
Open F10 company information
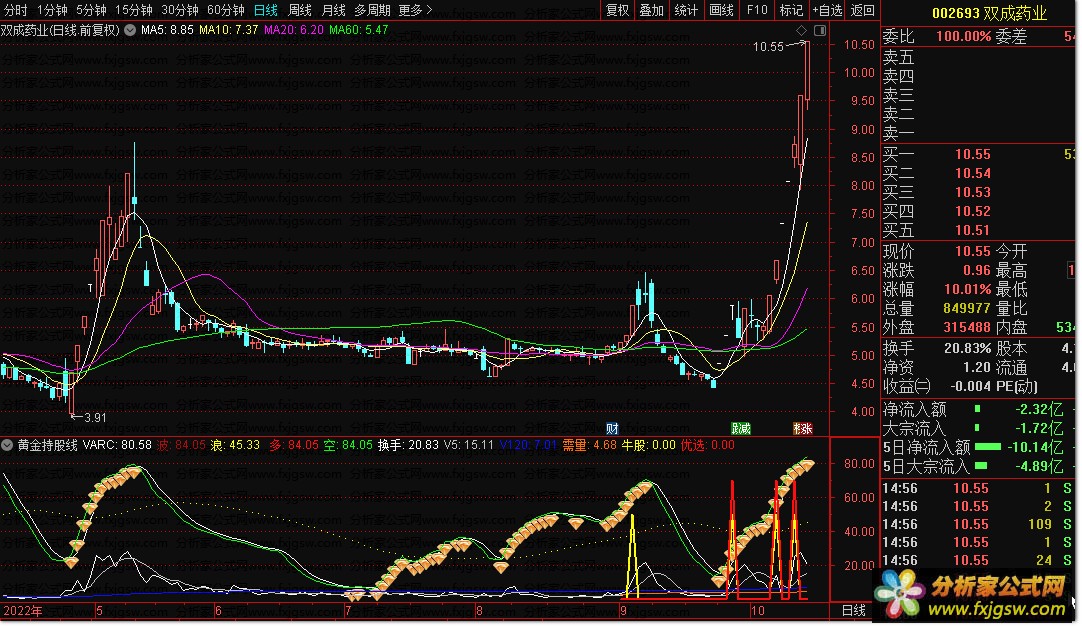coord(757,10)
